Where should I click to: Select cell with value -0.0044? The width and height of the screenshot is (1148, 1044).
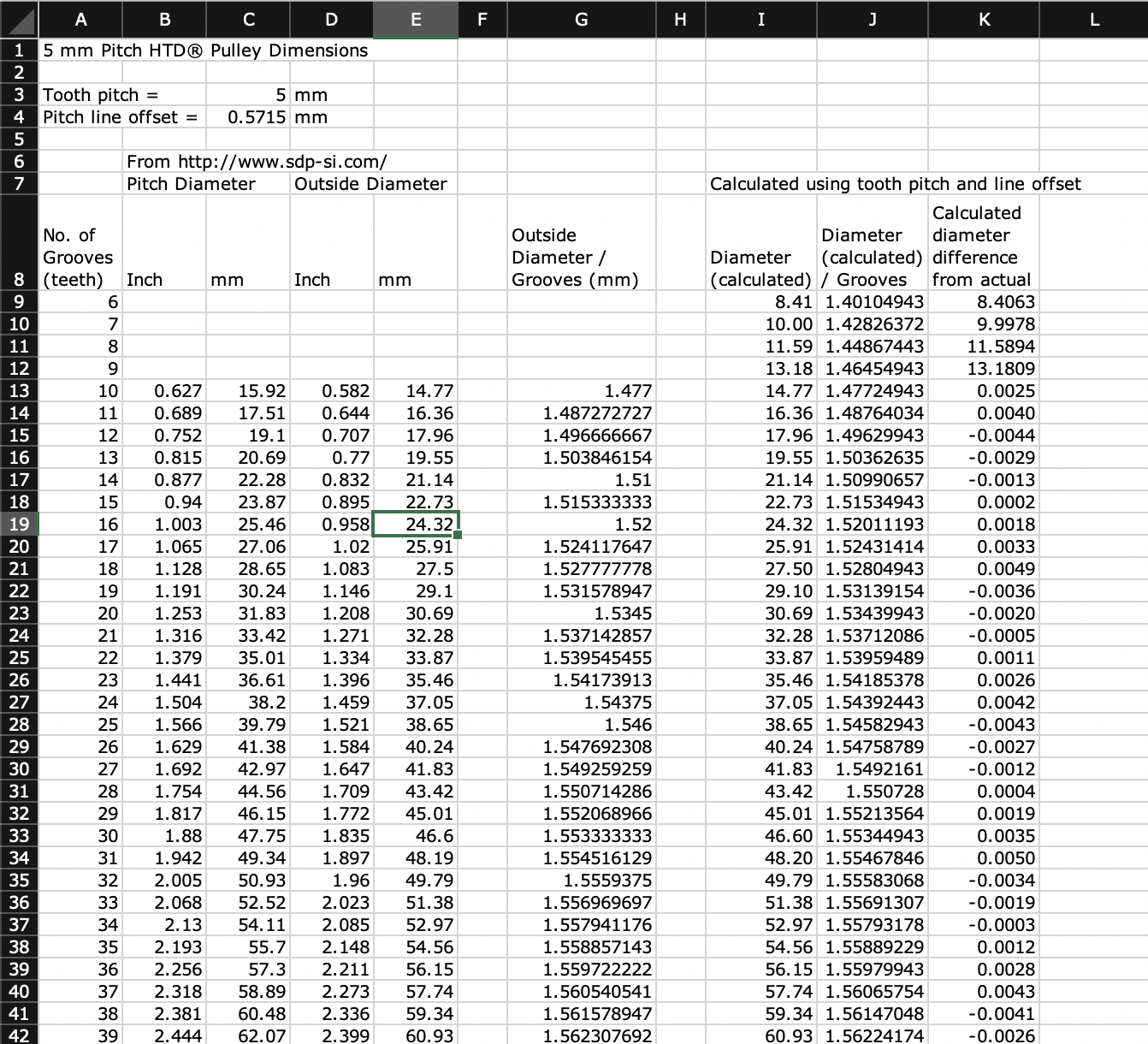click(x=984, y=435)
